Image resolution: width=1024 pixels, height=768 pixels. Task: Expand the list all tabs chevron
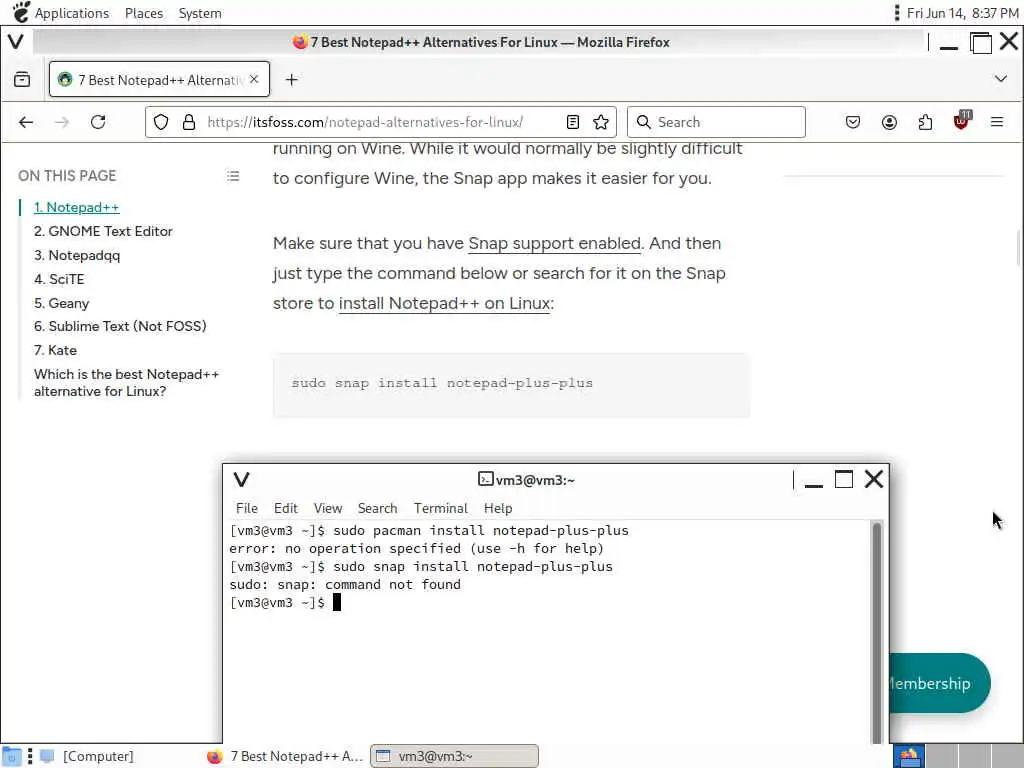1000,79
